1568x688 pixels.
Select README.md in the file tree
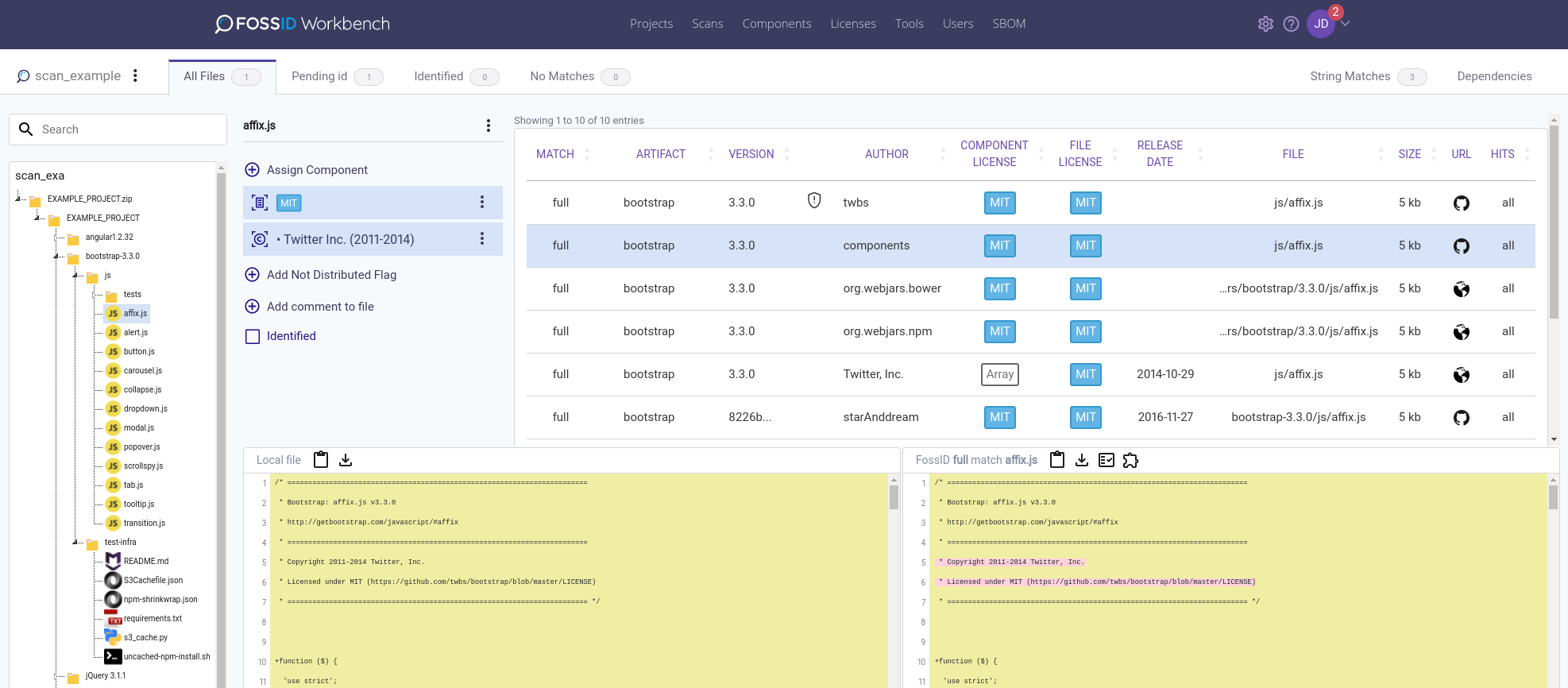coord(146,561)
